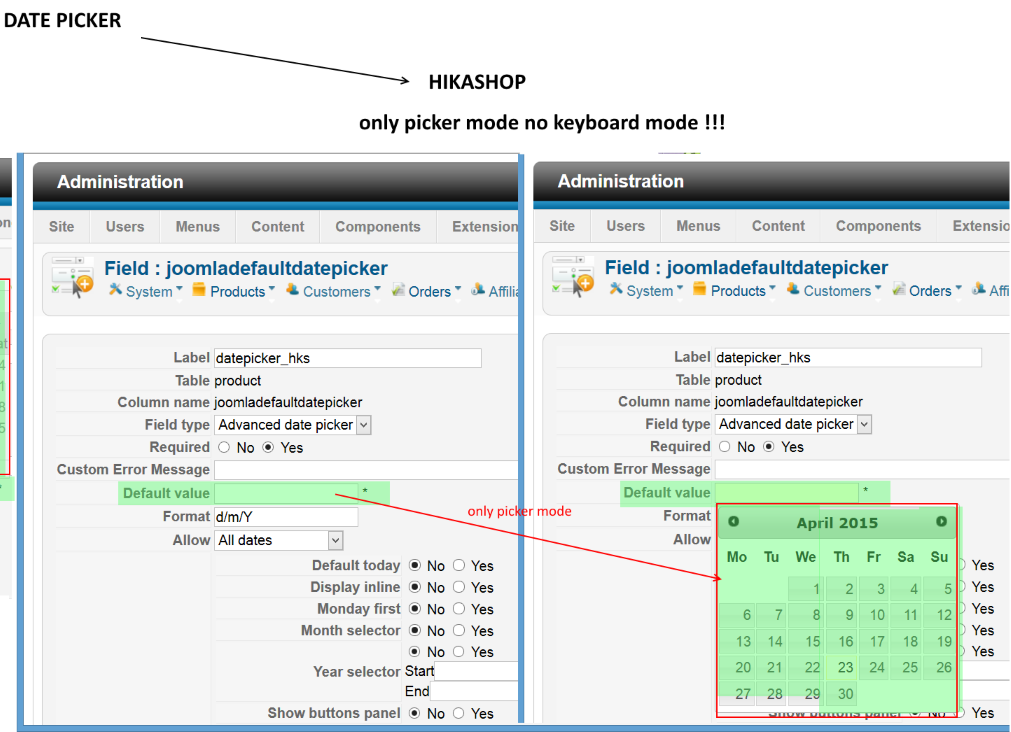Viewport: 1011px width, 732px height.
Task: Click the field icon in the left Administration panel
Action: tap(72, 277)
